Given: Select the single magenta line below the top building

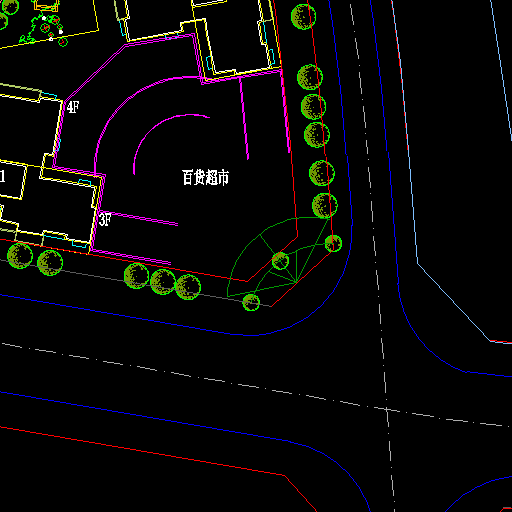Looking at the screenshot, I should [244, 118].
